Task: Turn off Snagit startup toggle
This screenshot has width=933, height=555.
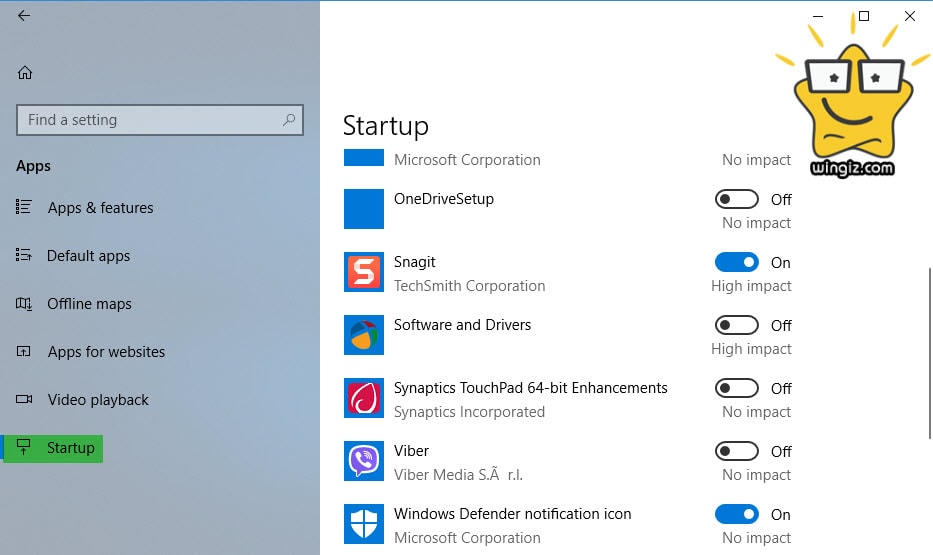Action: point(737,262)
